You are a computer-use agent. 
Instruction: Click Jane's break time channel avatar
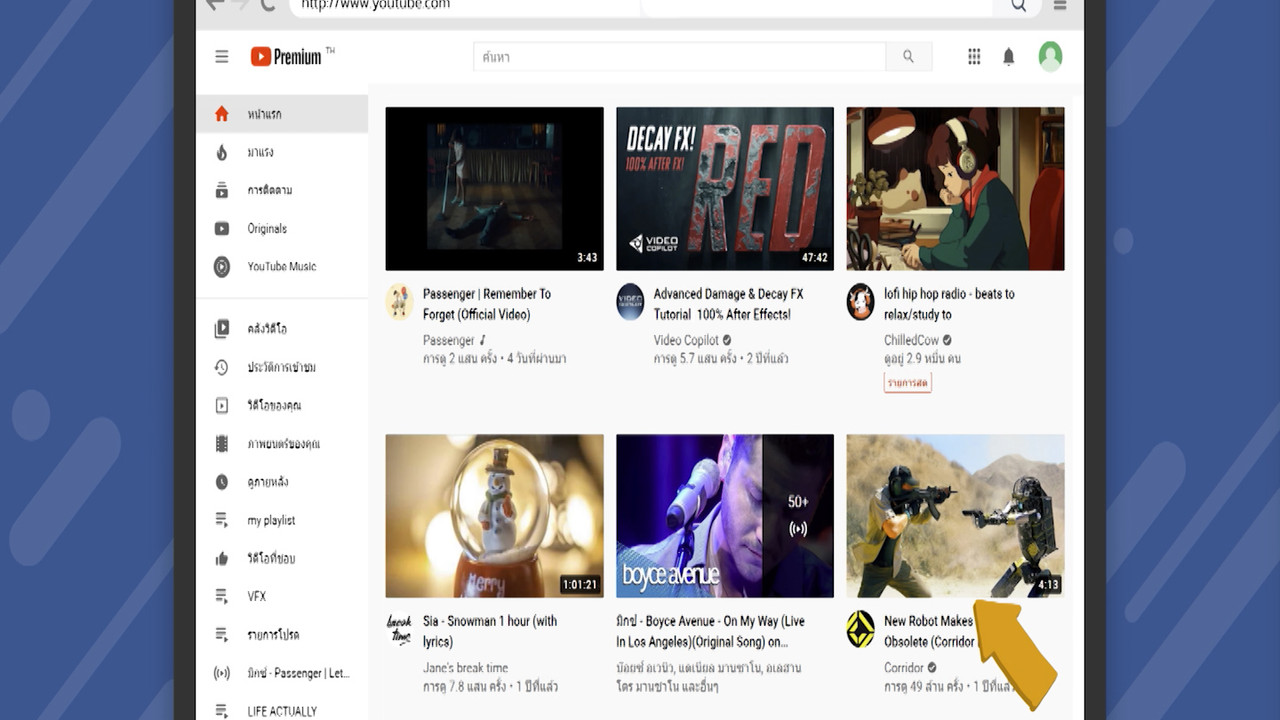point(400,629)
